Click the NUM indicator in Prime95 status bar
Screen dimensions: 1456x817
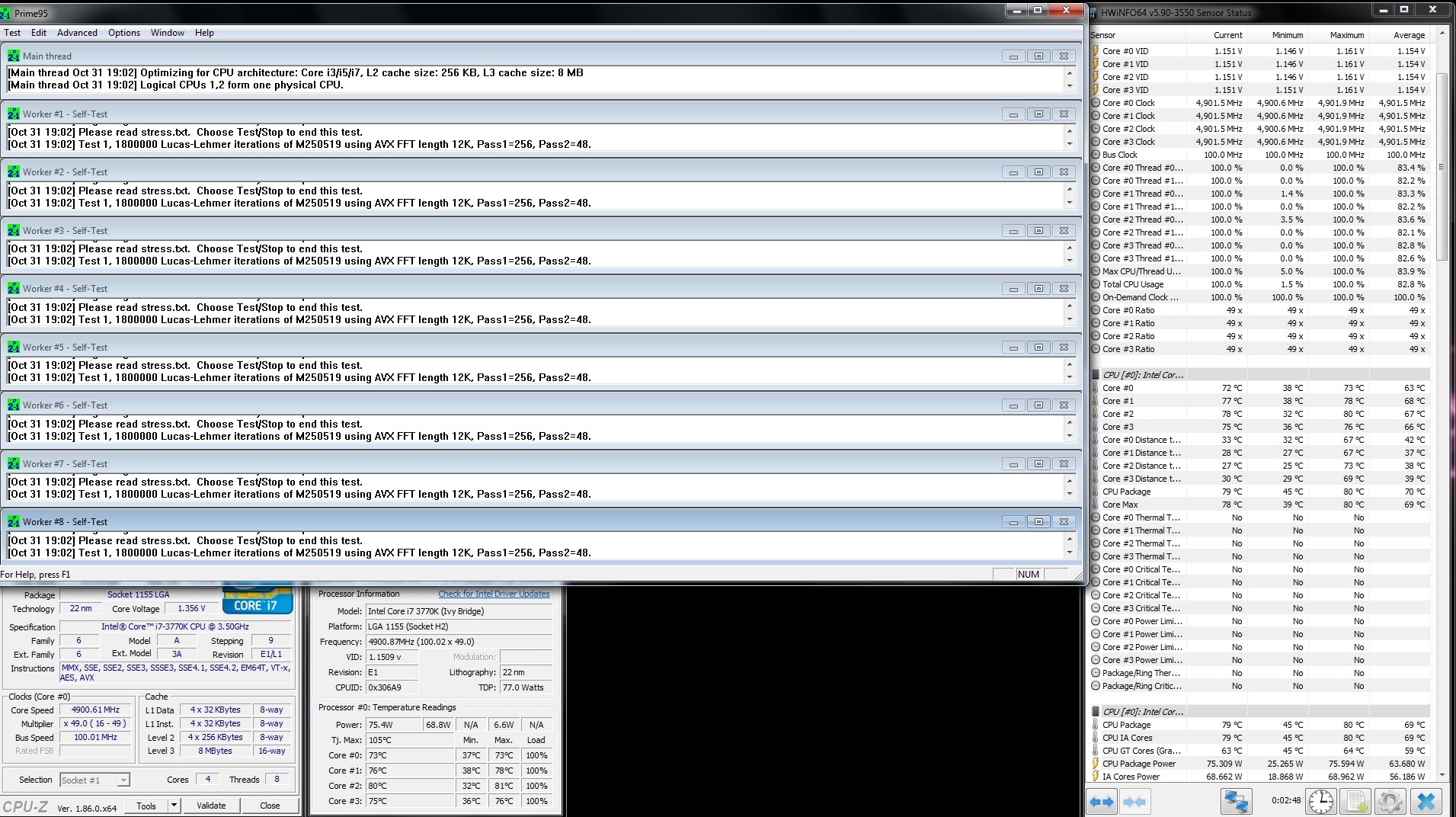[1029, 575]
